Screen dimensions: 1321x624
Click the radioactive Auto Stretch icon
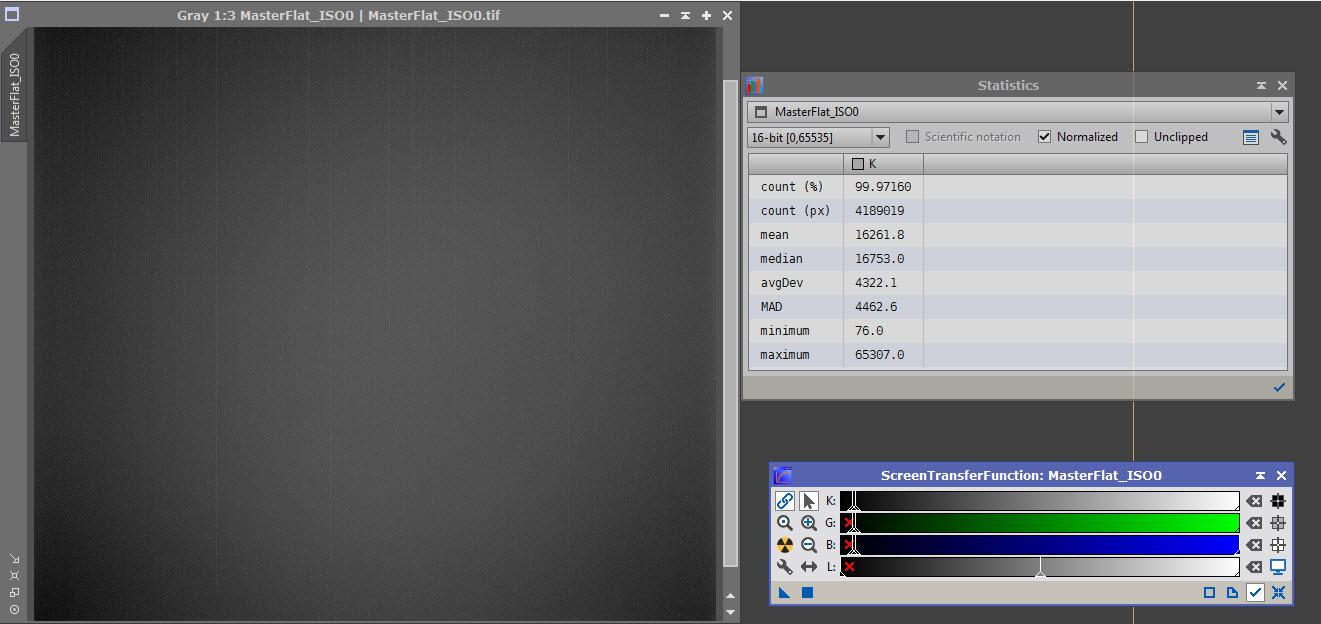pyautogui.click(x=785, y=545)
